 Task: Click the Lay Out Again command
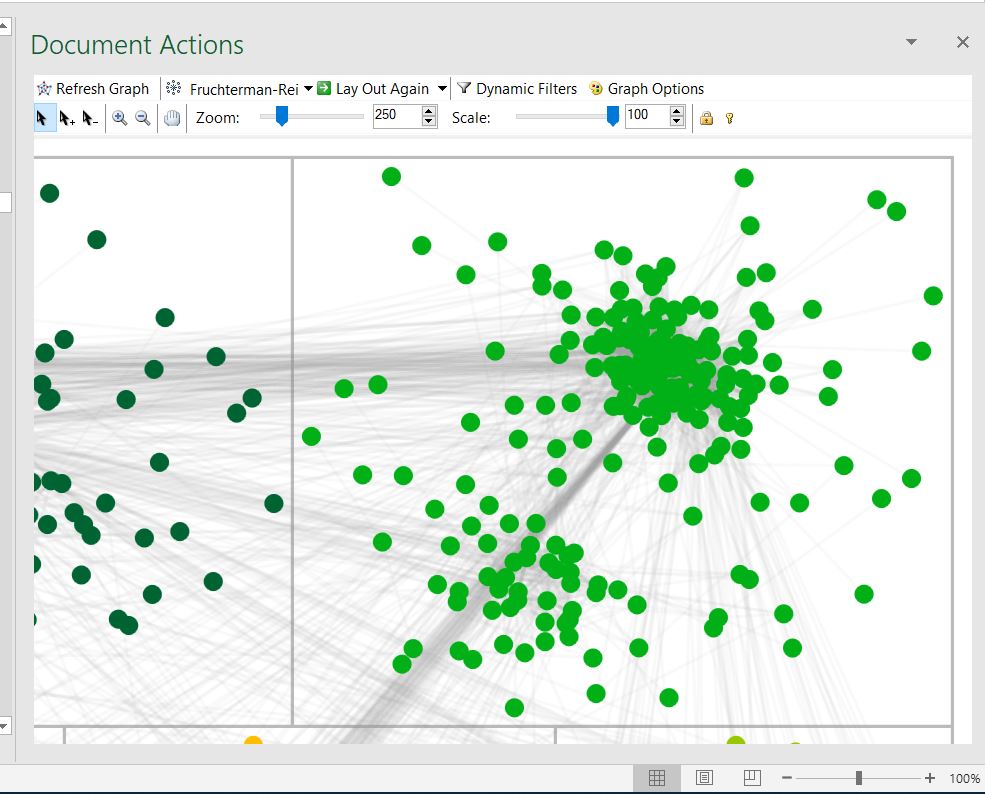click(382, 88)
